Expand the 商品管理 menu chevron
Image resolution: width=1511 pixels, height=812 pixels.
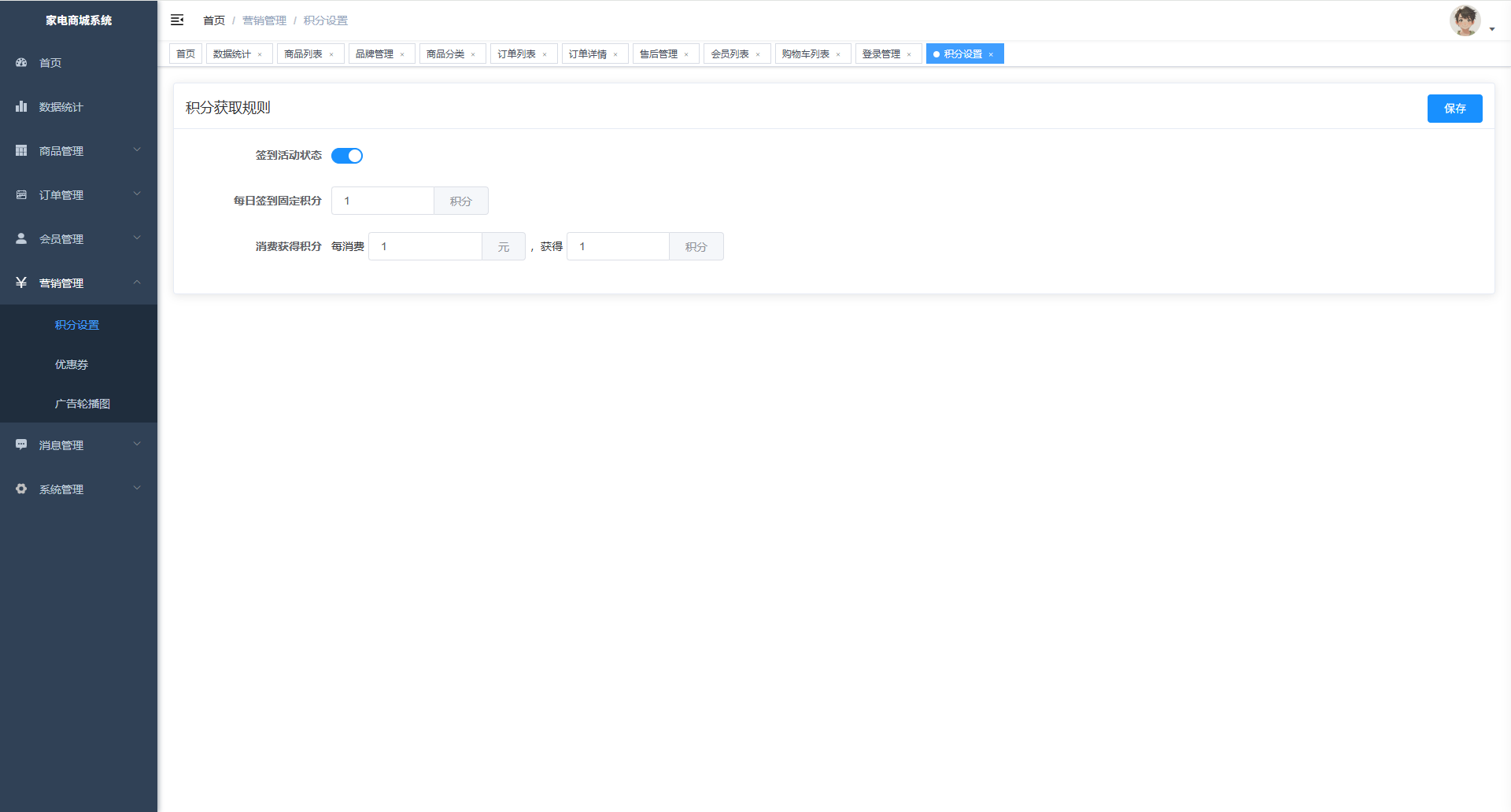click(x=137, y=150)
